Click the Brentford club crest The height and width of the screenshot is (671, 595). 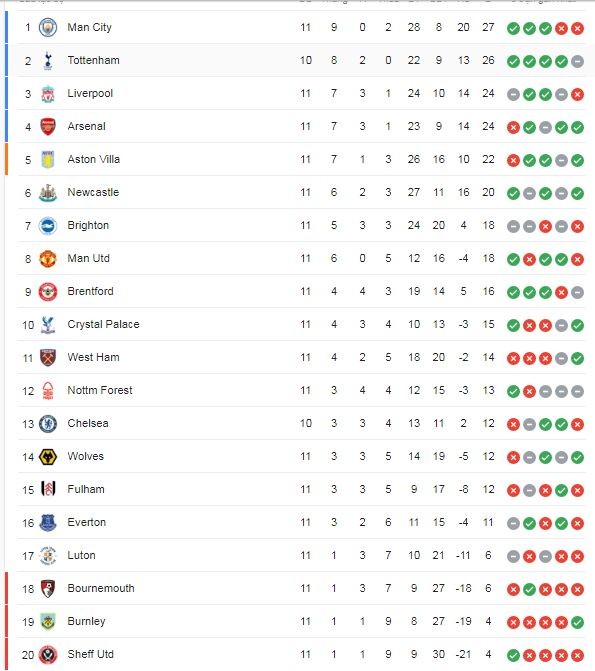point(48,291)
